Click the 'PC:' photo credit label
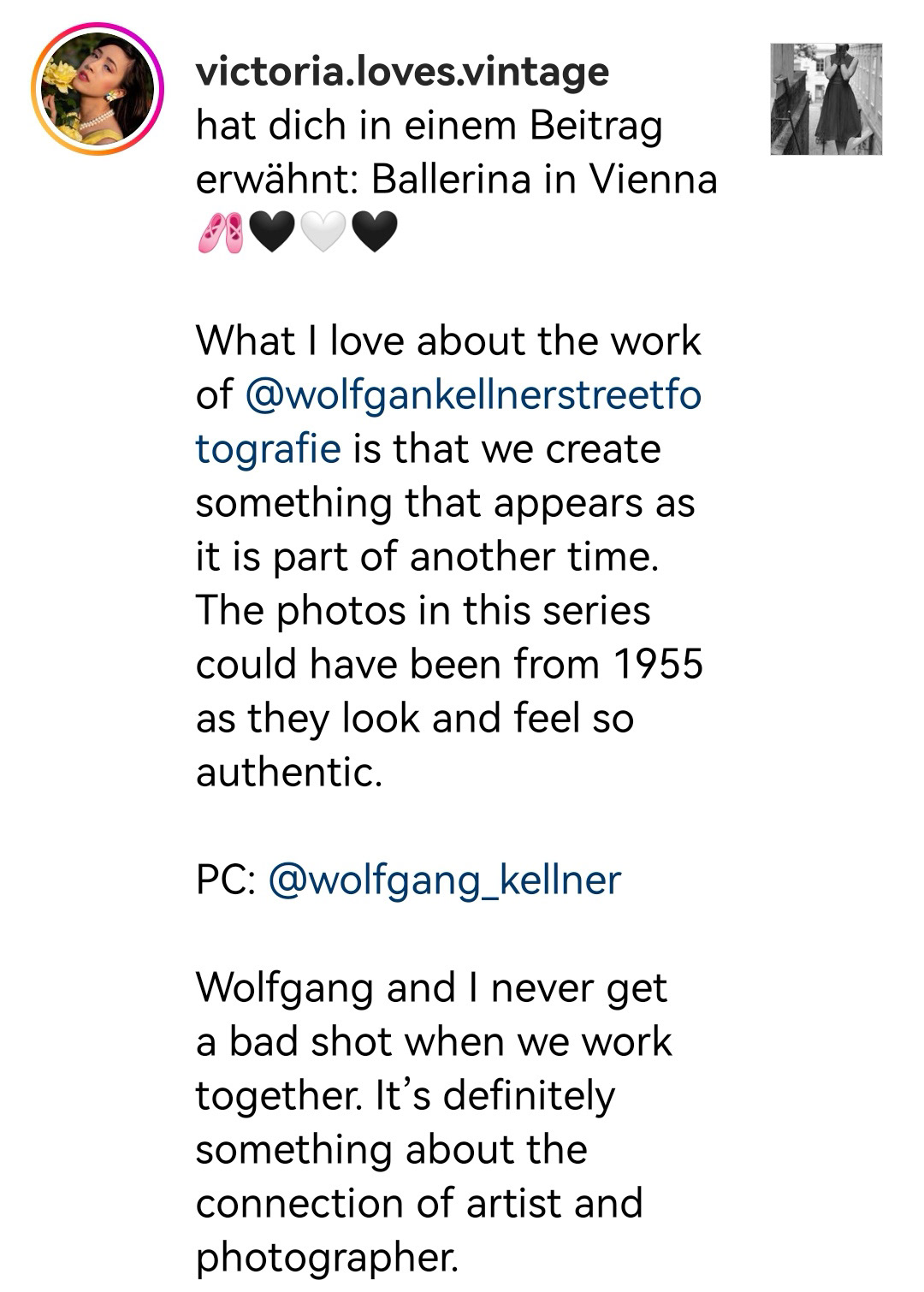 point(225,880)
